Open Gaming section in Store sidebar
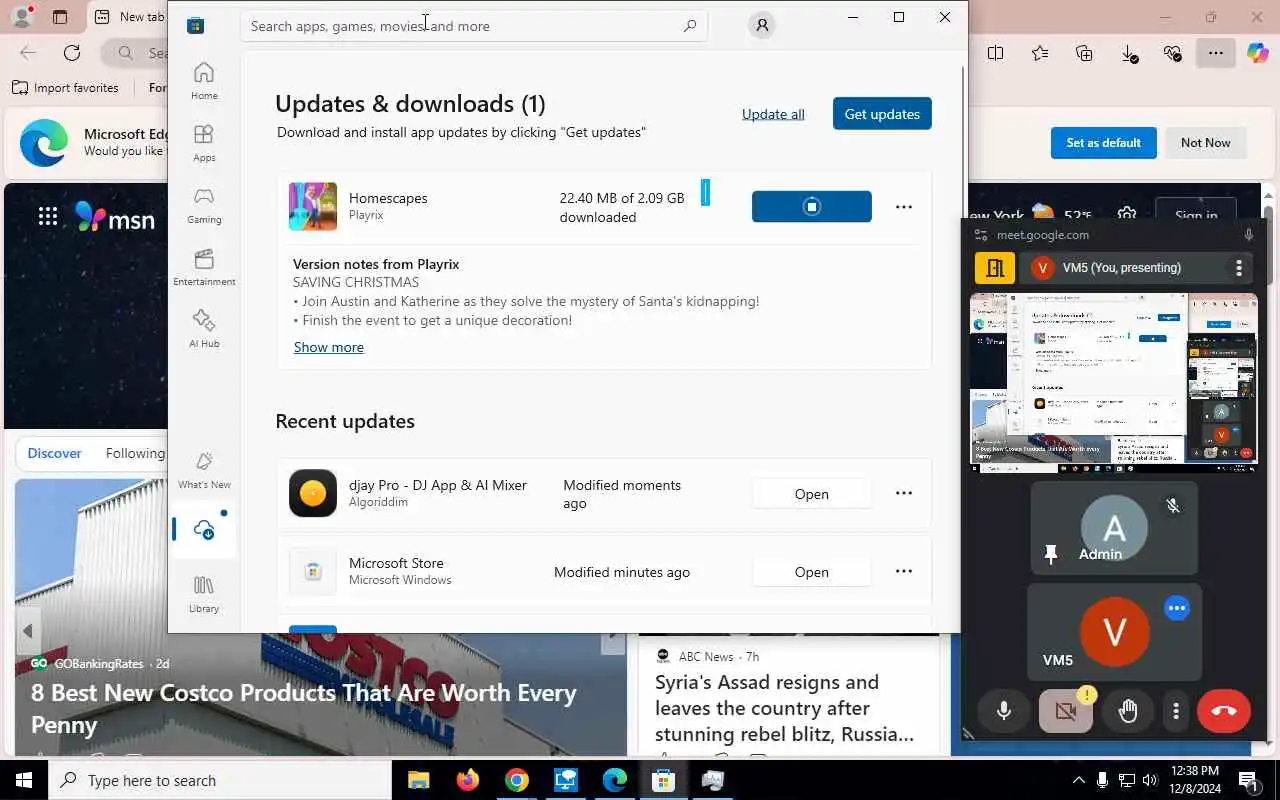Image resolution: width=1280 pixels, height=800 pixels. (x=204, y=204)
